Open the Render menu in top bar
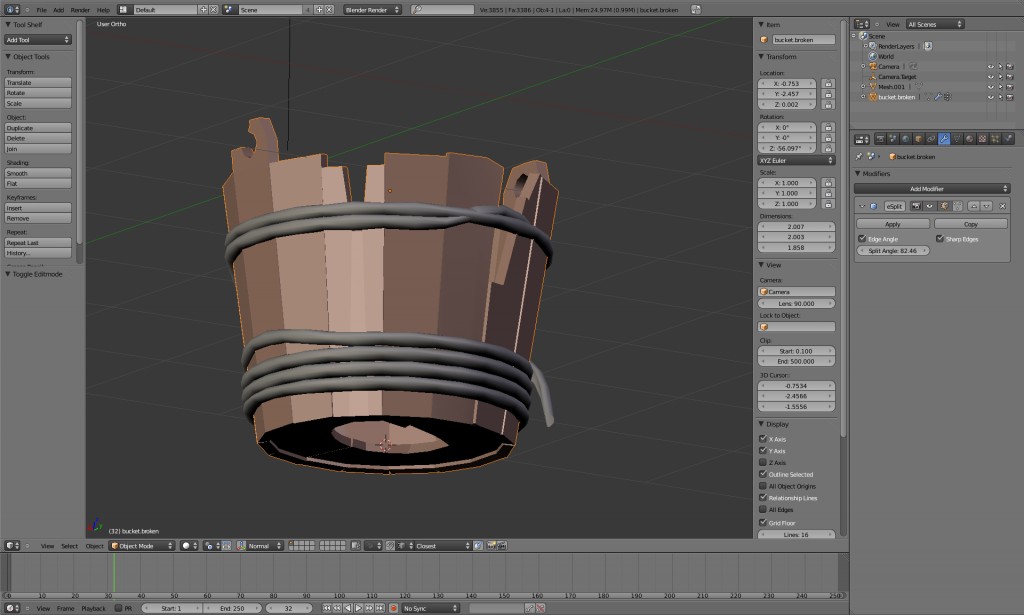Viewport: 1024px width, 615px height. point(80,9)
